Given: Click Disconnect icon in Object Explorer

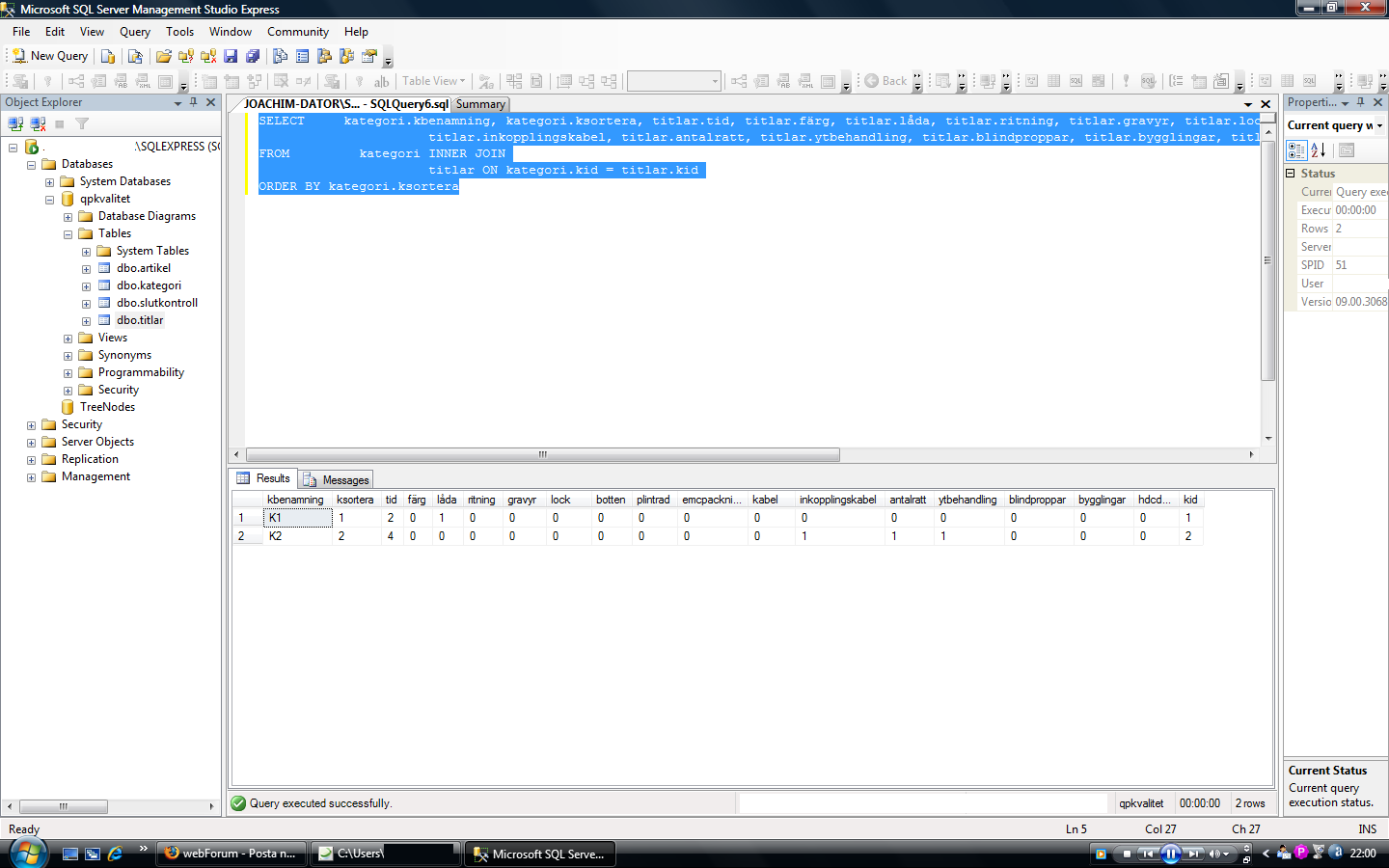Looking at the screenshot, I should click(38, 123).
